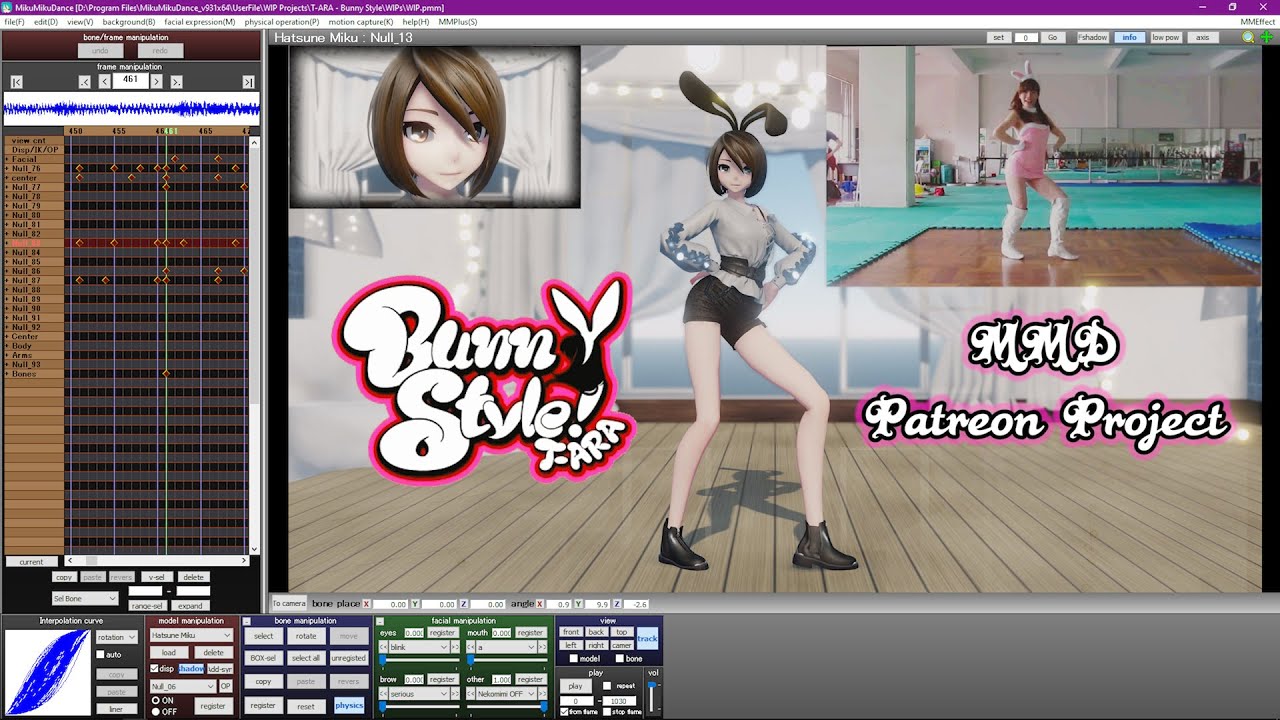Screen dimensions: 1280x720
Task: Click next eyes morph arrow (>>)
Action: click(456, 647)
